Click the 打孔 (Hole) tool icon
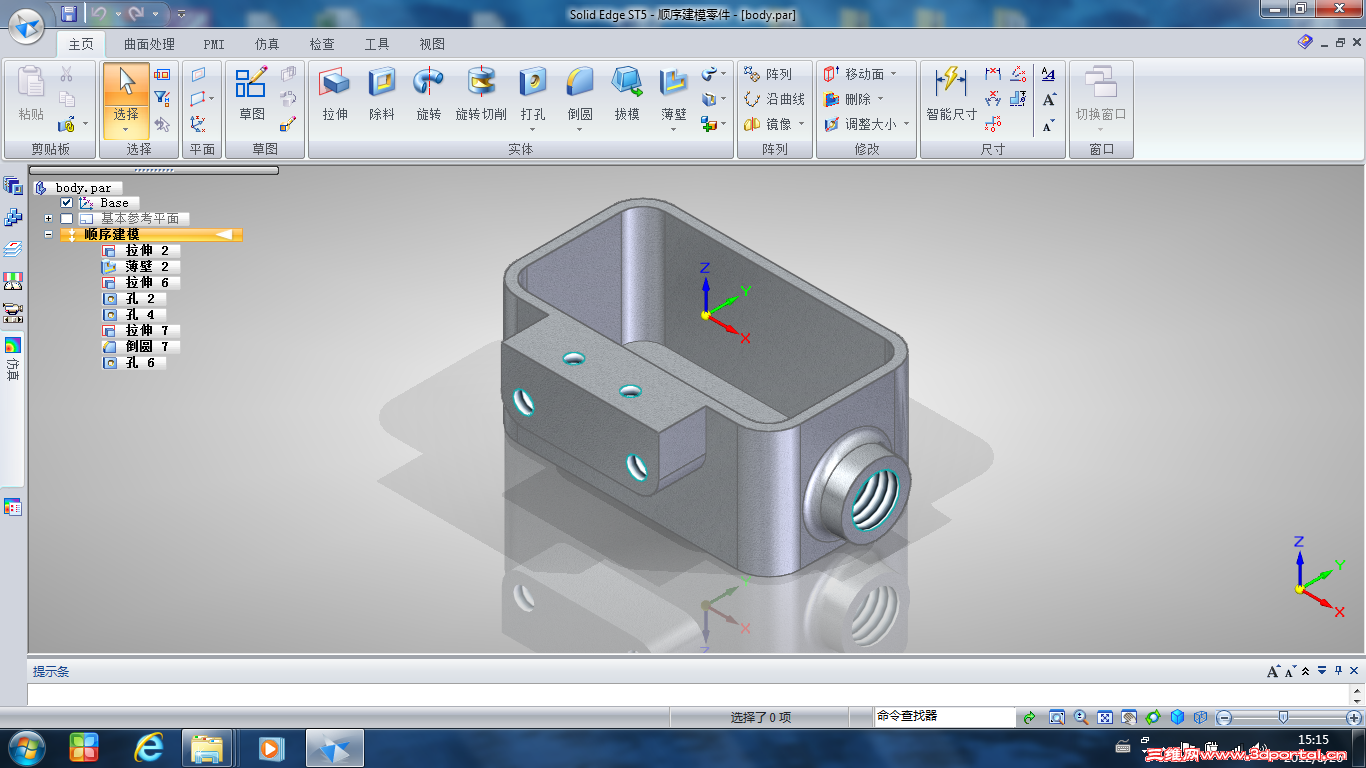Image resolution: width=1366 pixels, height=768 pixels. [533, 82]
